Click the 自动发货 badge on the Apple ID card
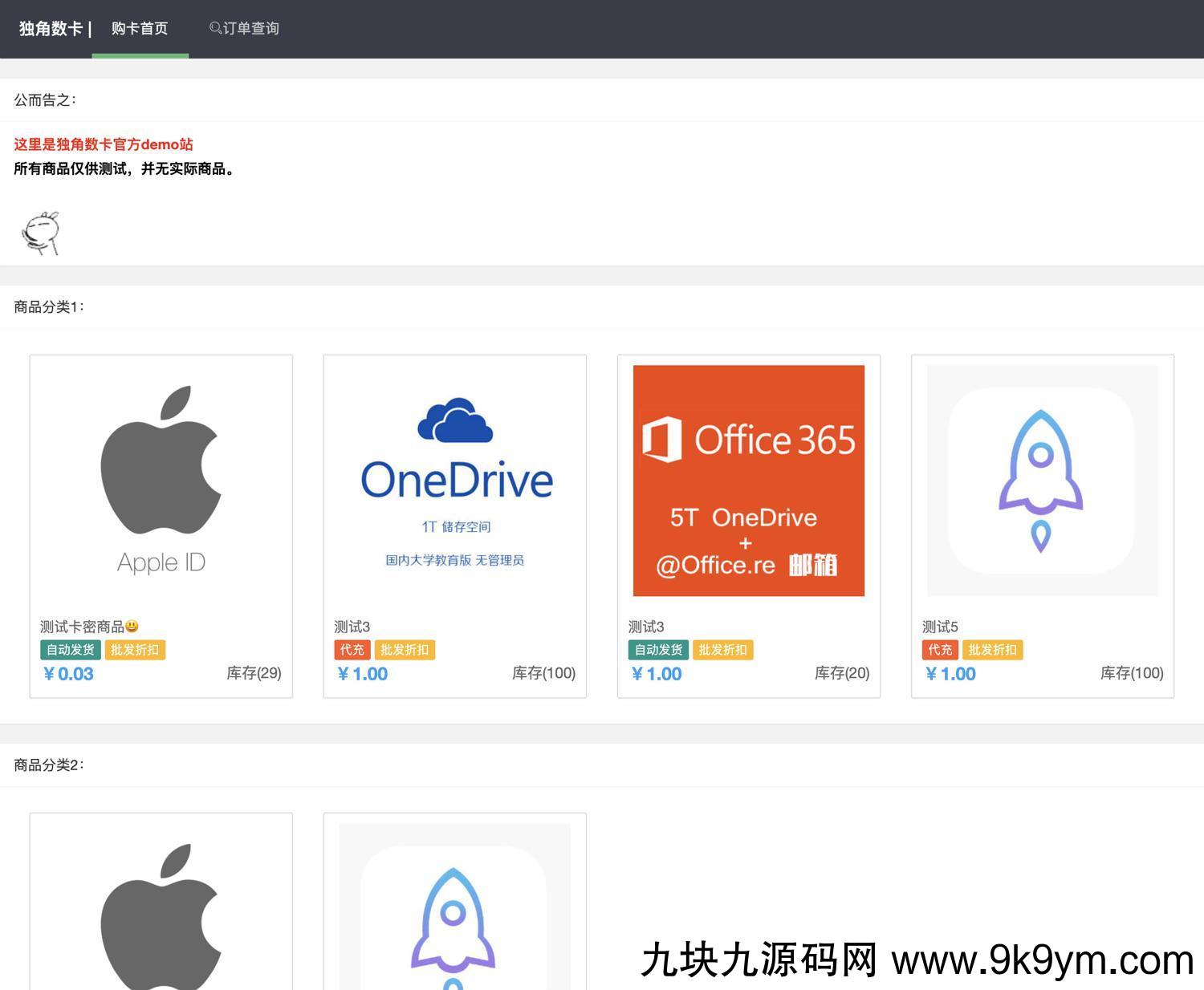Screen dimensions: 1204x990 (x=71, y=650)
